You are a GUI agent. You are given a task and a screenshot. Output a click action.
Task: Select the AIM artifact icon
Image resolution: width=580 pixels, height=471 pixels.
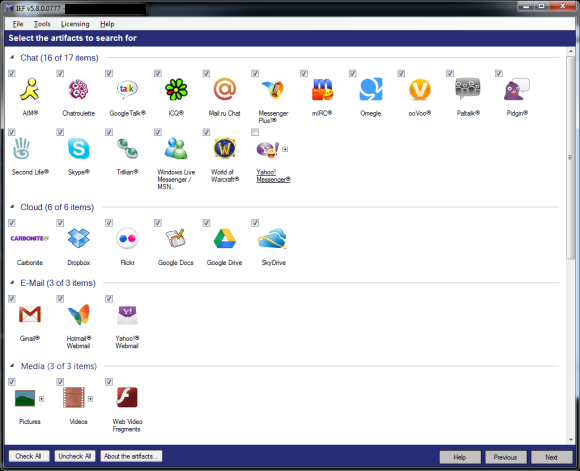tap(30, 89)
